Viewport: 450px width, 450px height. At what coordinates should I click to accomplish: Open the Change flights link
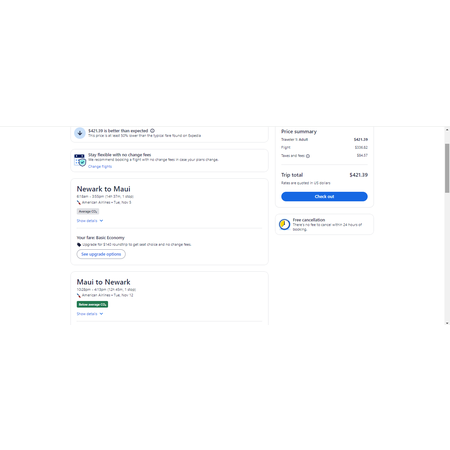(100, 166)
